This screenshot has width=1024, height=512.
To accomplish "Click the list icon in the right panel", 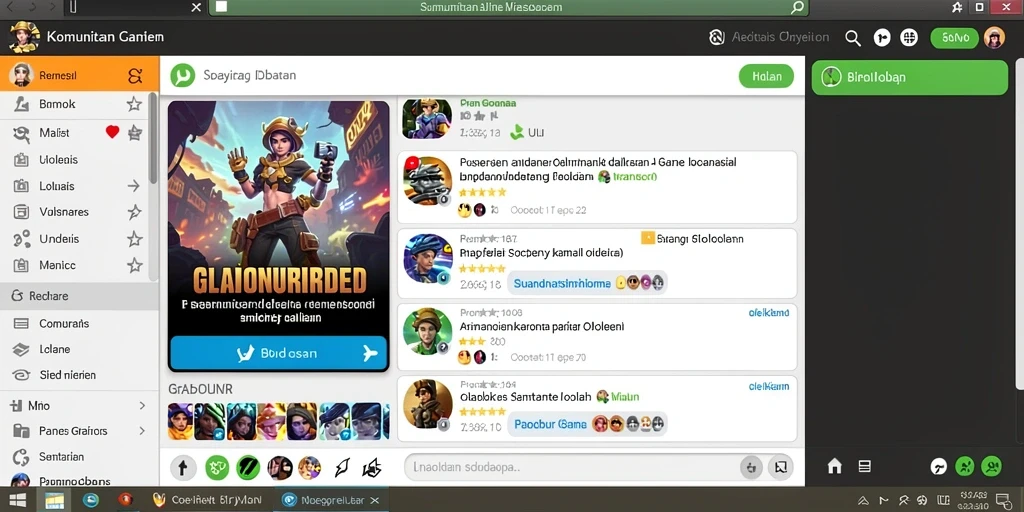I will 865,466.
